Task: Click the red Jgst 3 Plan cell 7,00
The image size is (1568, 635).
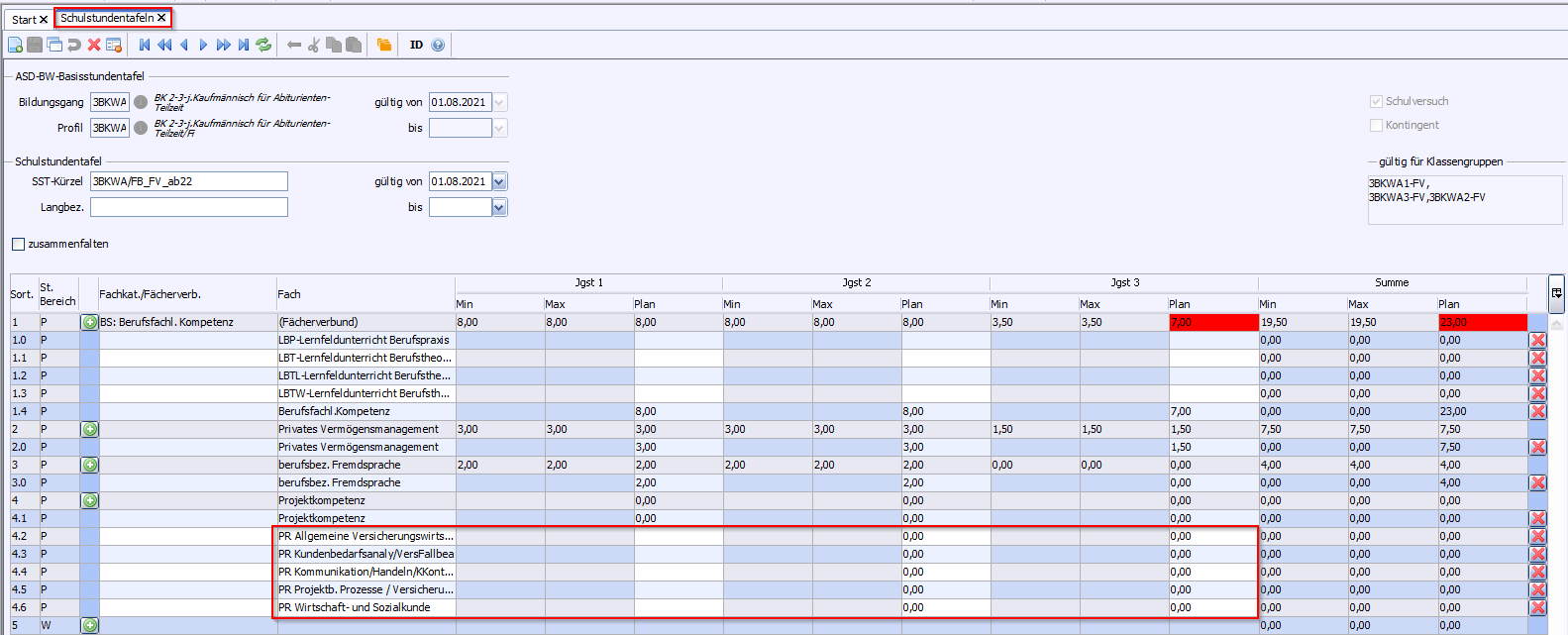Action: click(x=1212, y=322)
